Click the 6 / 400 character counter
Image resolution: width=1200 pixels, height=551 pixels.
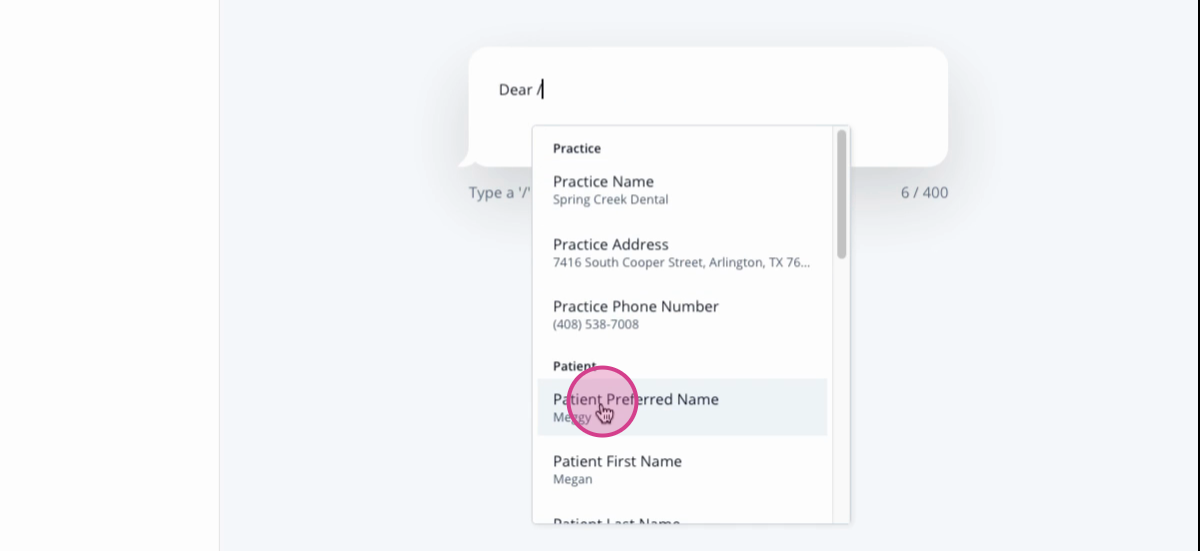point(924,192)
